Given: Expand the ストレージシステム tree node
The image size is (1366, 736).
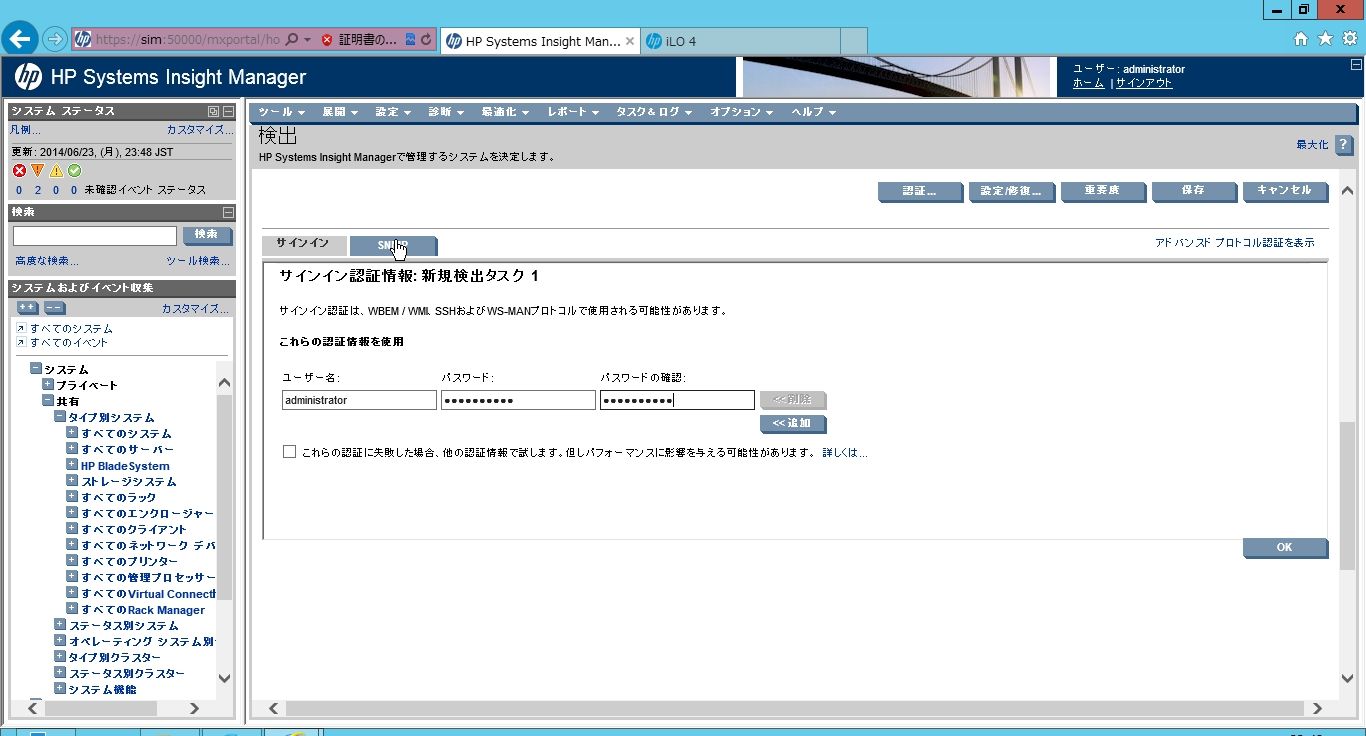Looking at the screenshot, I should tap(72, 481).
